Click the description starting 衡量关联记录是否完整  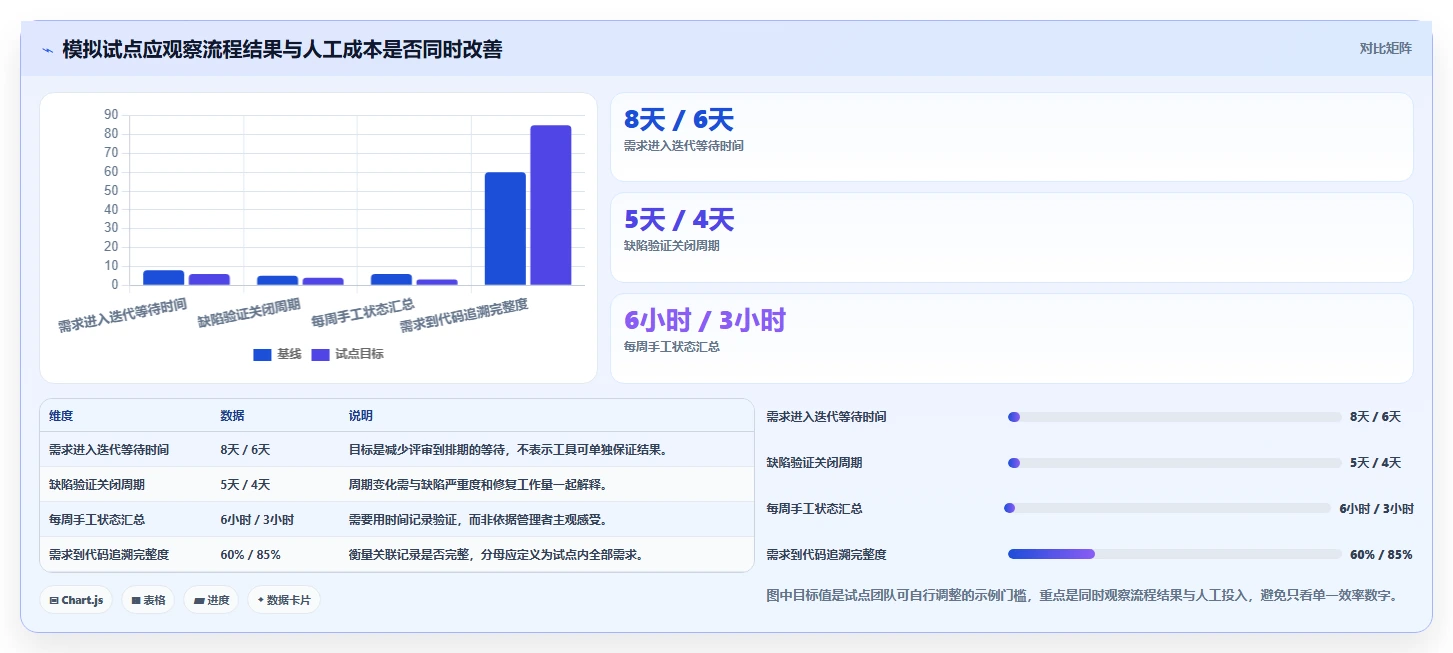coord(495,555)
